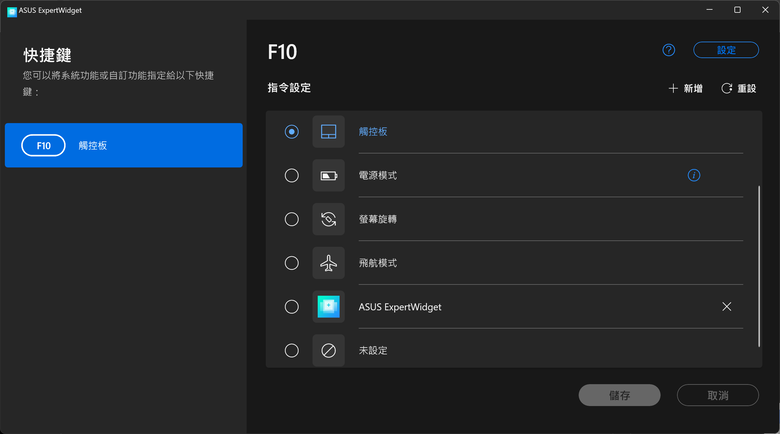
Task: Click the battery icon for 電源模式
Action: (x=328, y=176)
